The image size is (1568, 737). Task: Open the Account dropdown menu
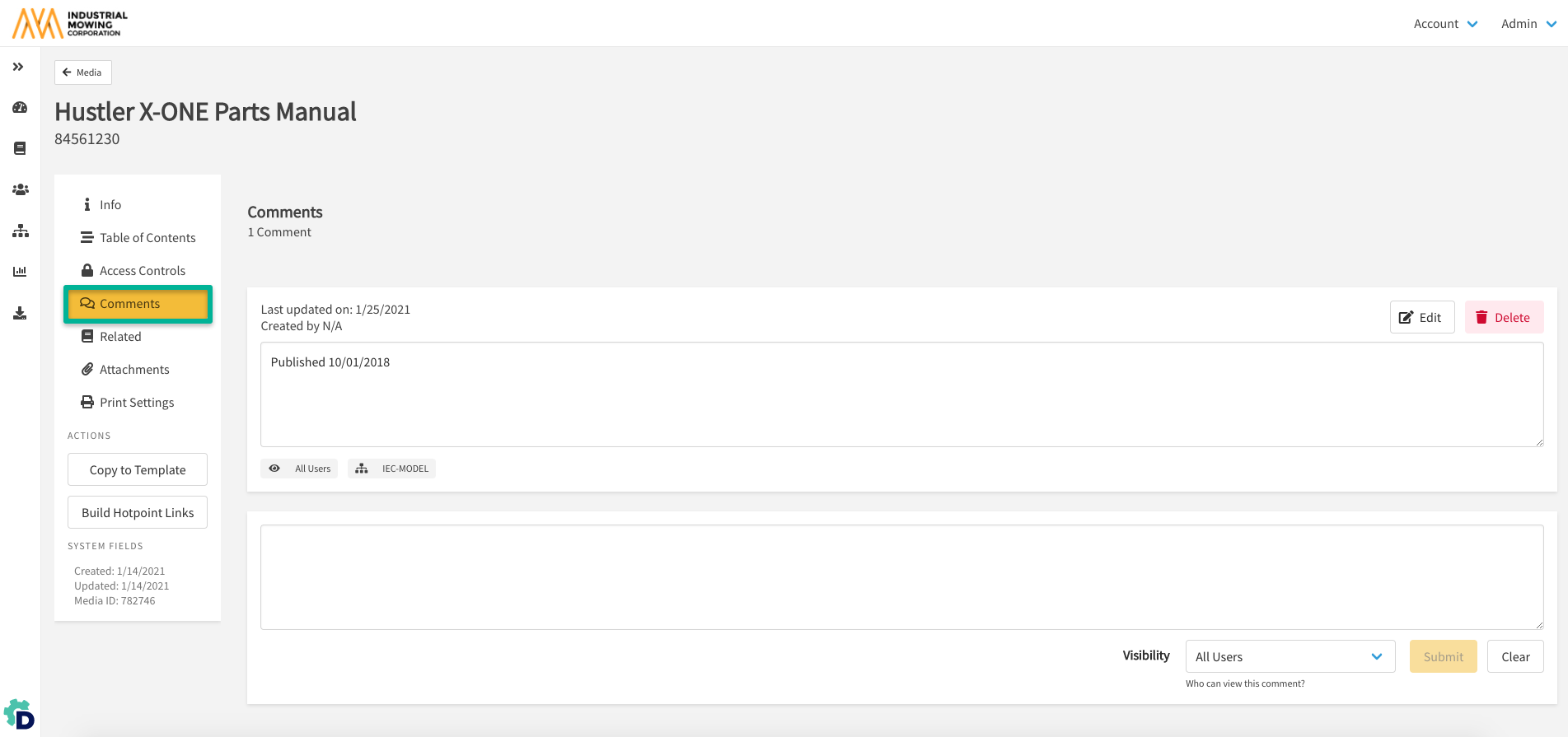click(x=1445, y=24)
